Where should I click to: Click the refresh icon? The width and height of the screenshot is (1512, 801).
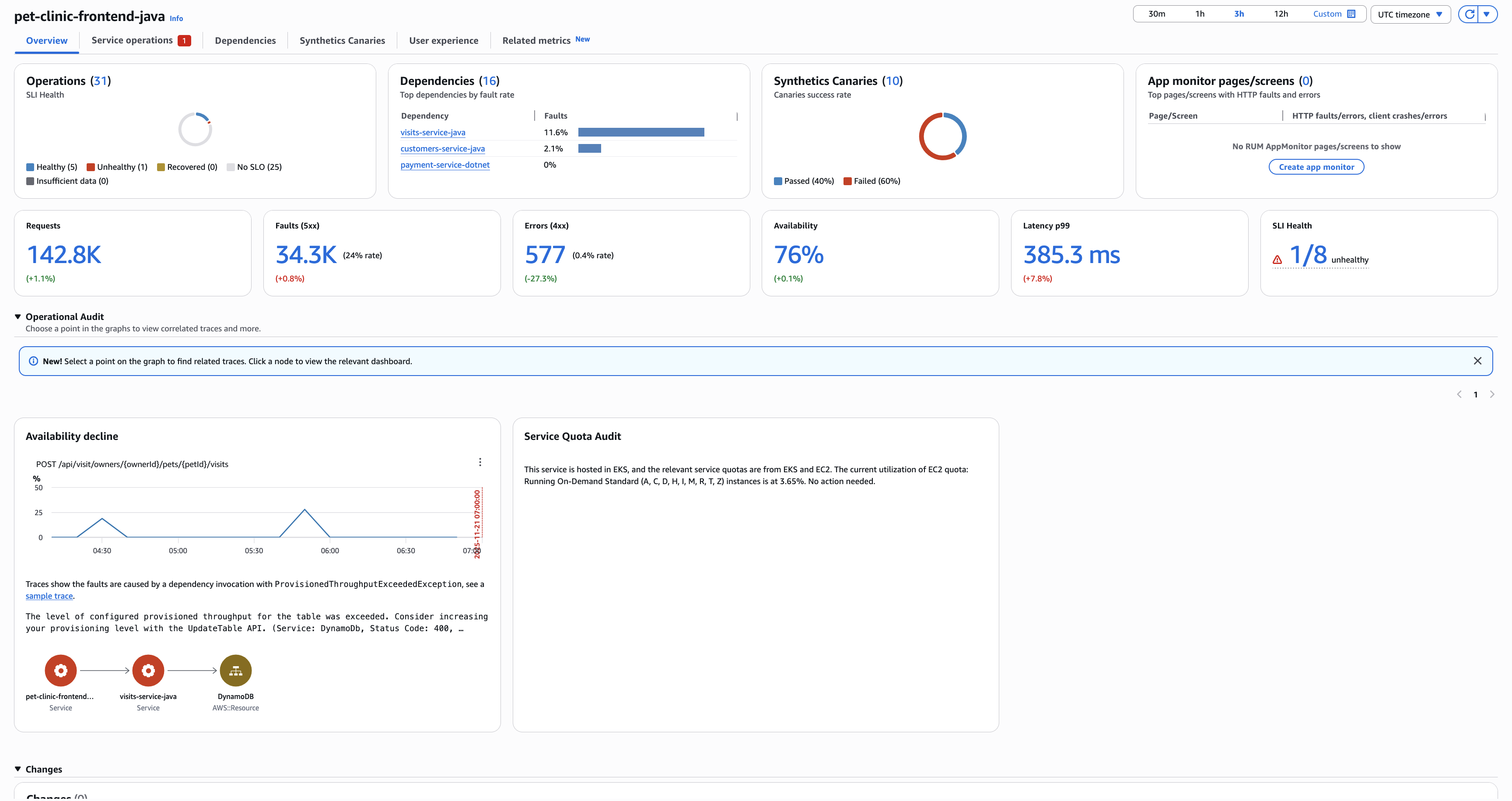click(1470, 14)
